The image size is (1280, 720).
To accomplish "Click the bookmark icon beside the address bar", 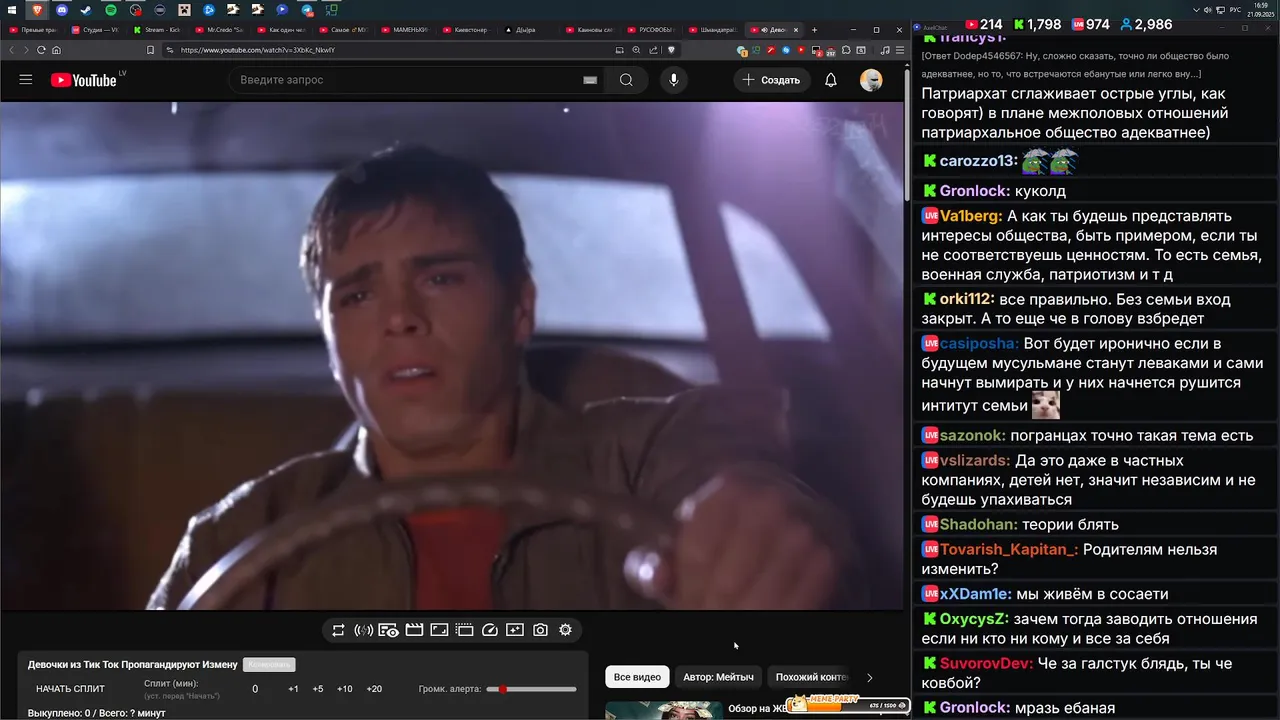I will pos(150,50).
